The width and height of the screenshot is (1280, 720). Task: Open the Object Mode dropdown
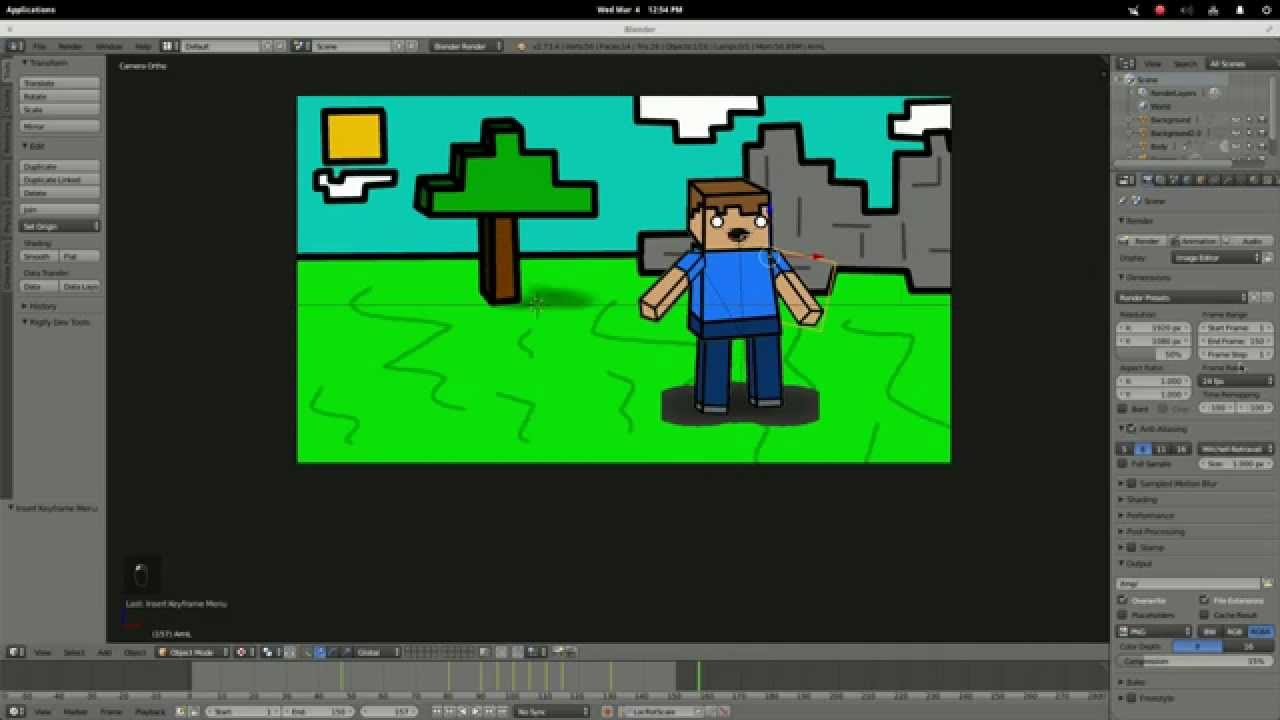(192, 652)
